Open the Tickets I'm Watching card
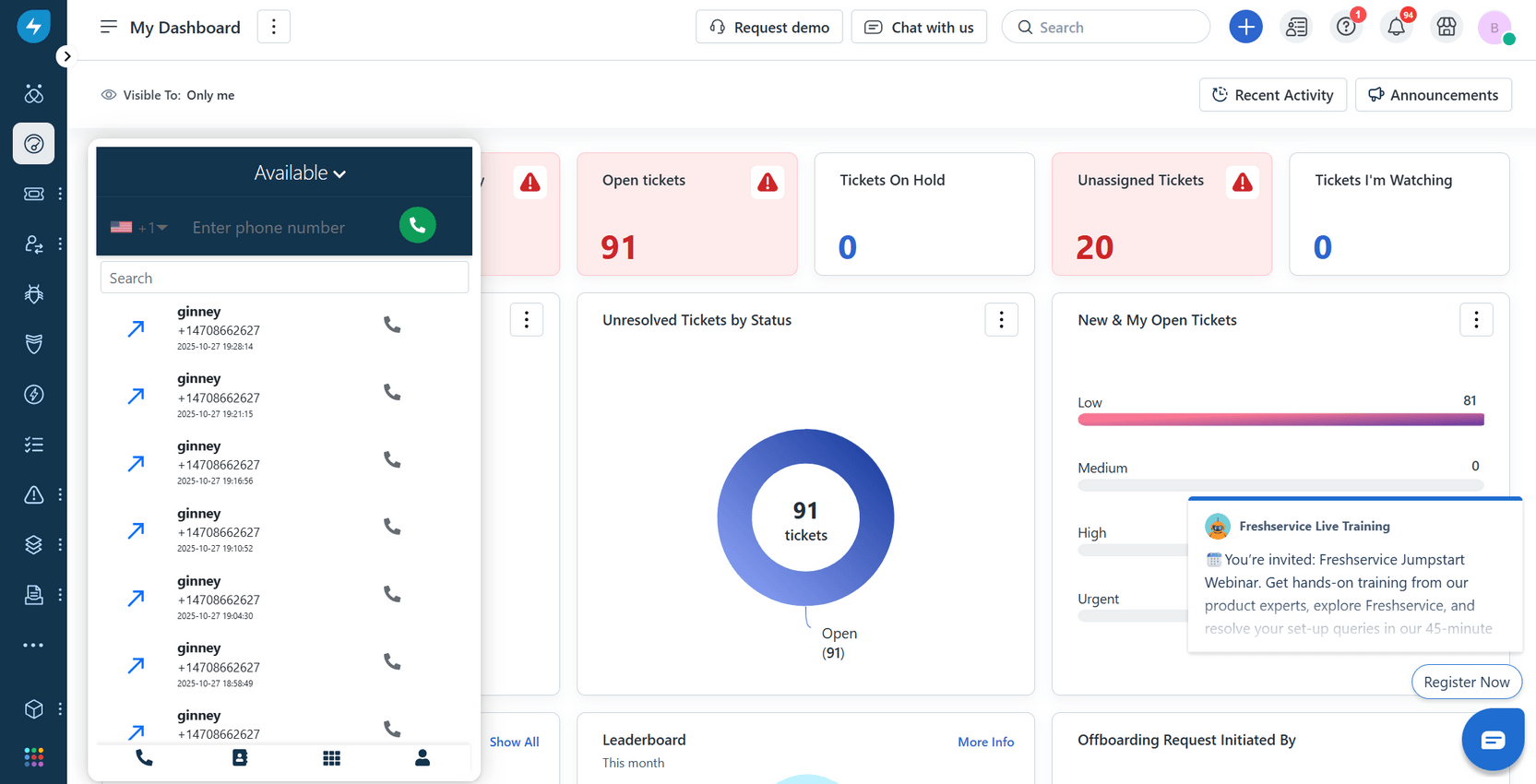1536x784 pixels. pos(1399,214)
